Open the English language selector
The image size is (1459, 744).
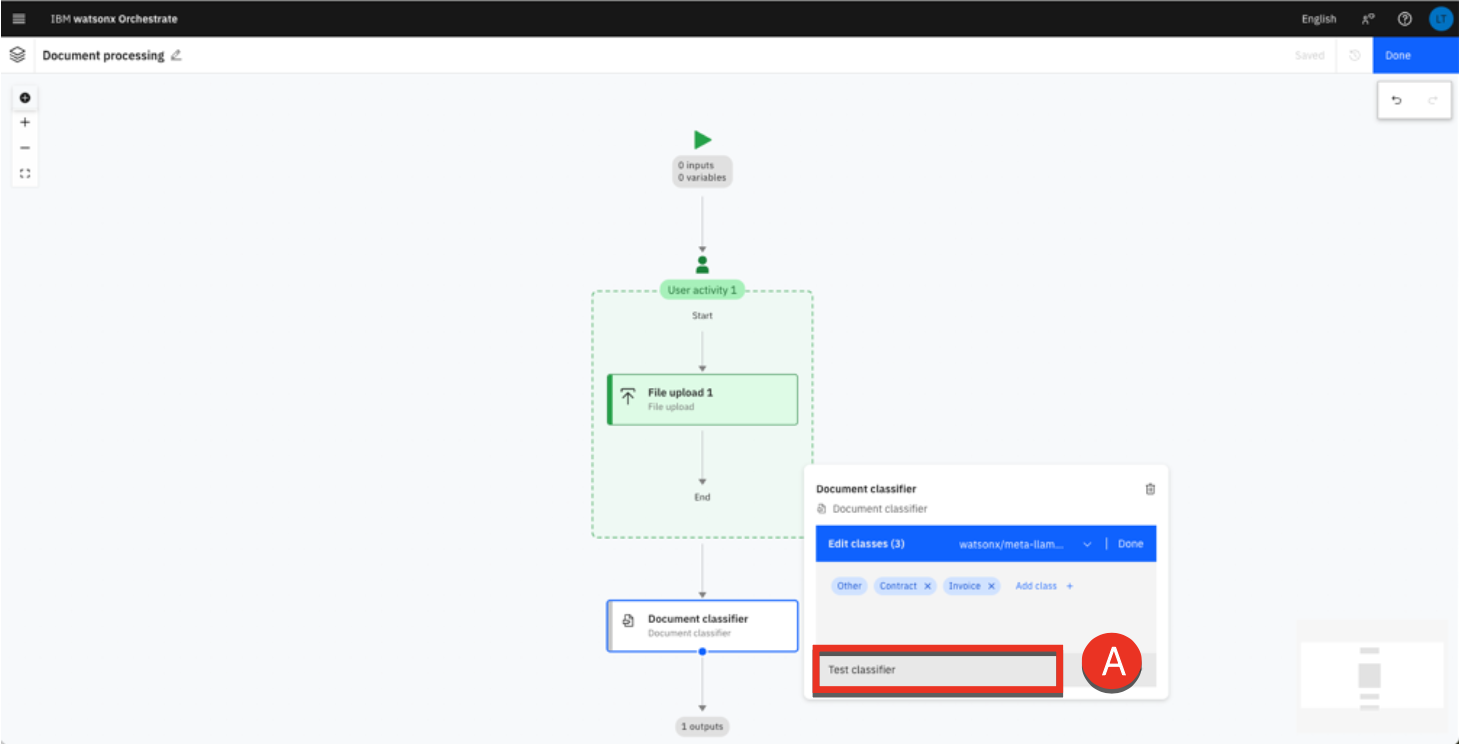point(1318,19)
